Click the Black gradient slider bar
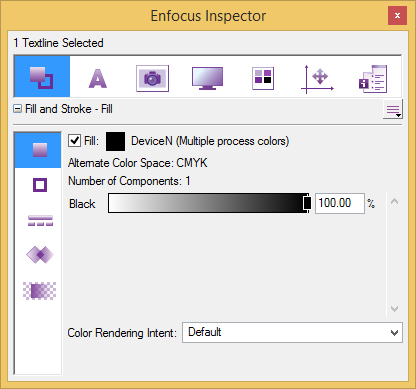 click(x=208, y=203)
